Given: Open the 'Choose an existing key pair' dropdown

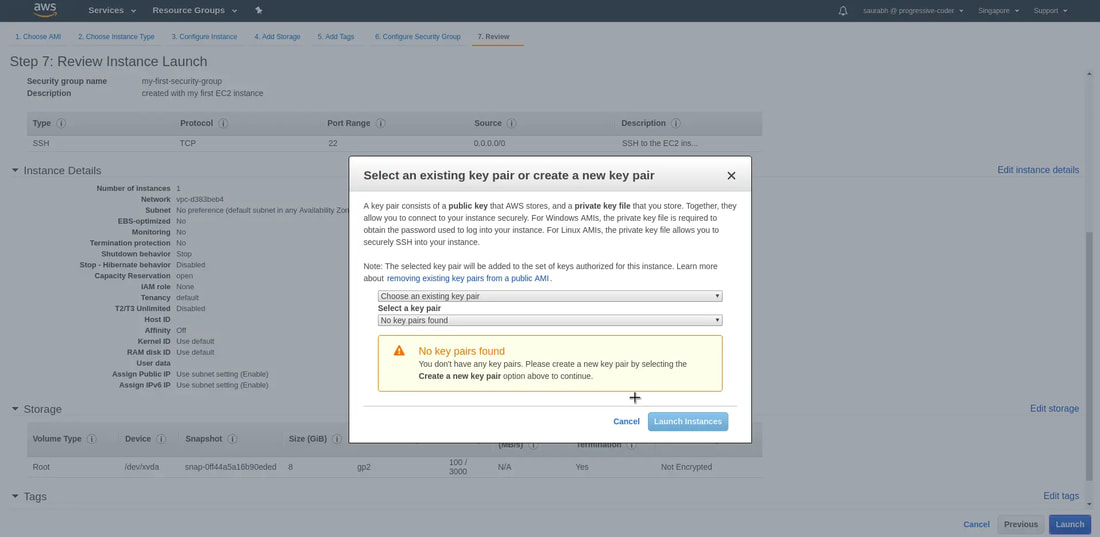Looking at the screenshot, I should [x=549, y=296].
